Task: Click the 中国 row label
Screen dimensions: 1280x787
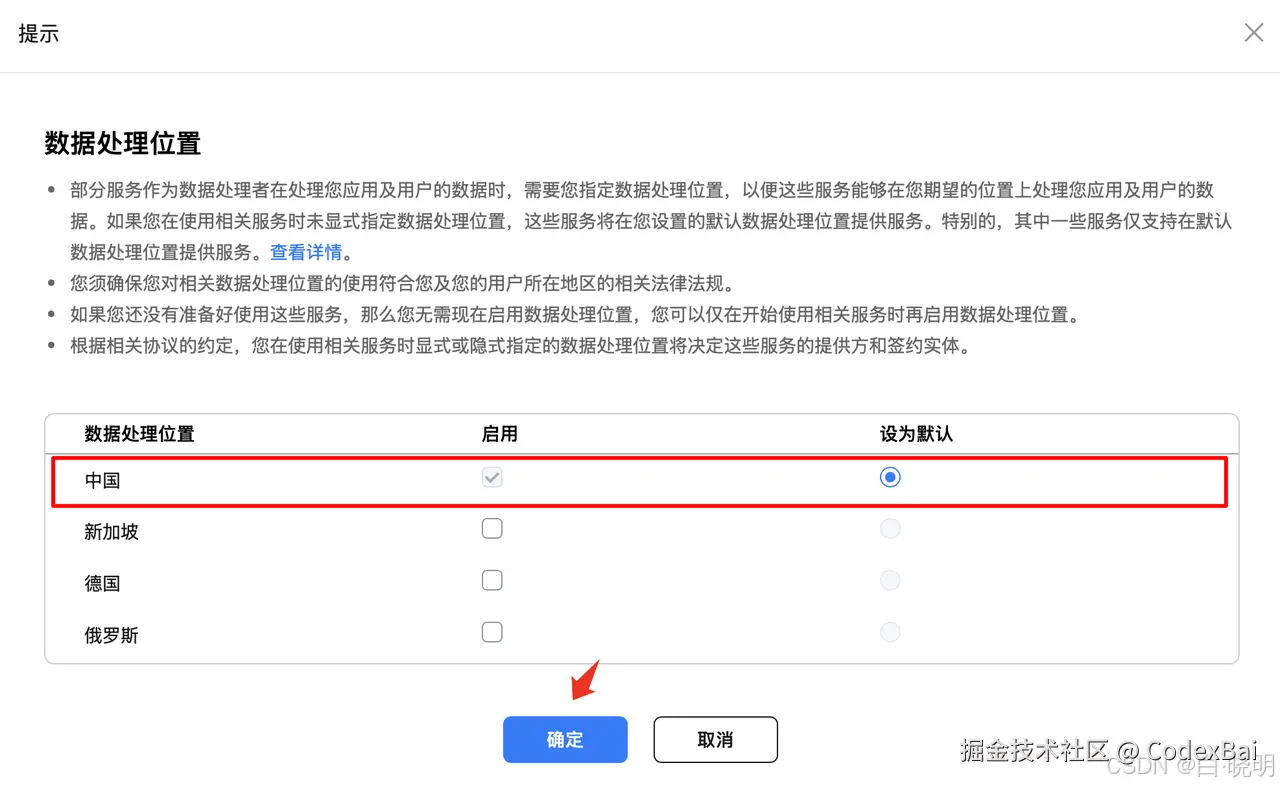Action: point(102,480)
